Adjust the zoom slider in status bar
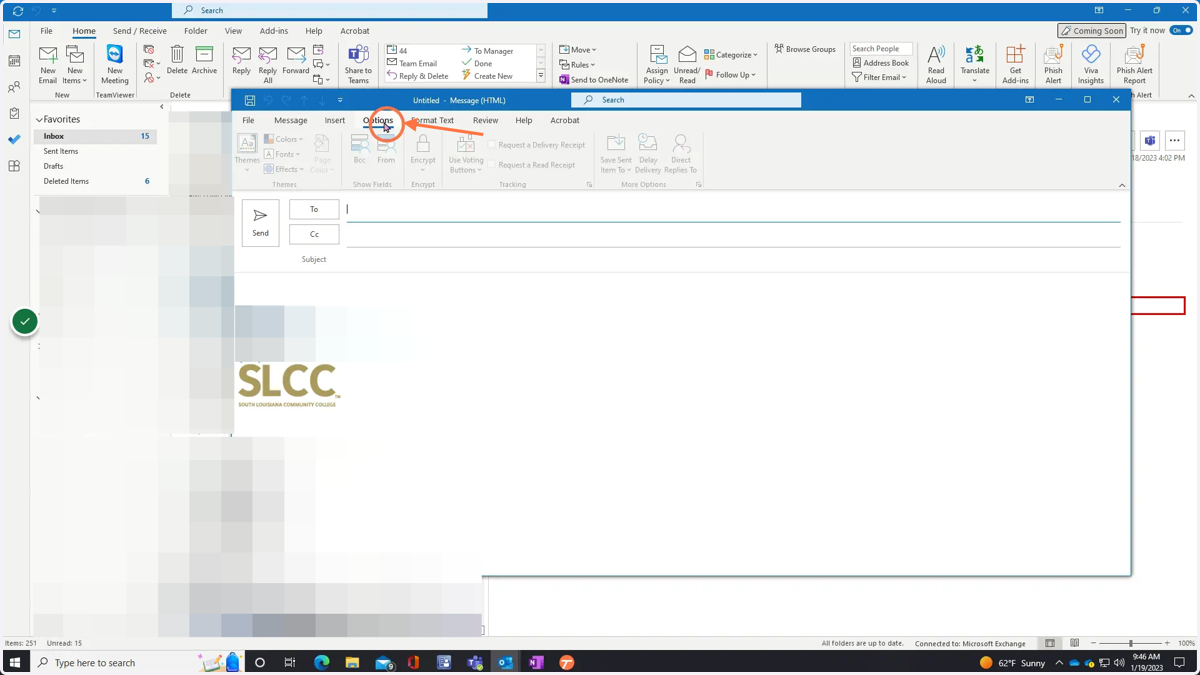Screen dimensions: 1200x675 click(1131, 643)
